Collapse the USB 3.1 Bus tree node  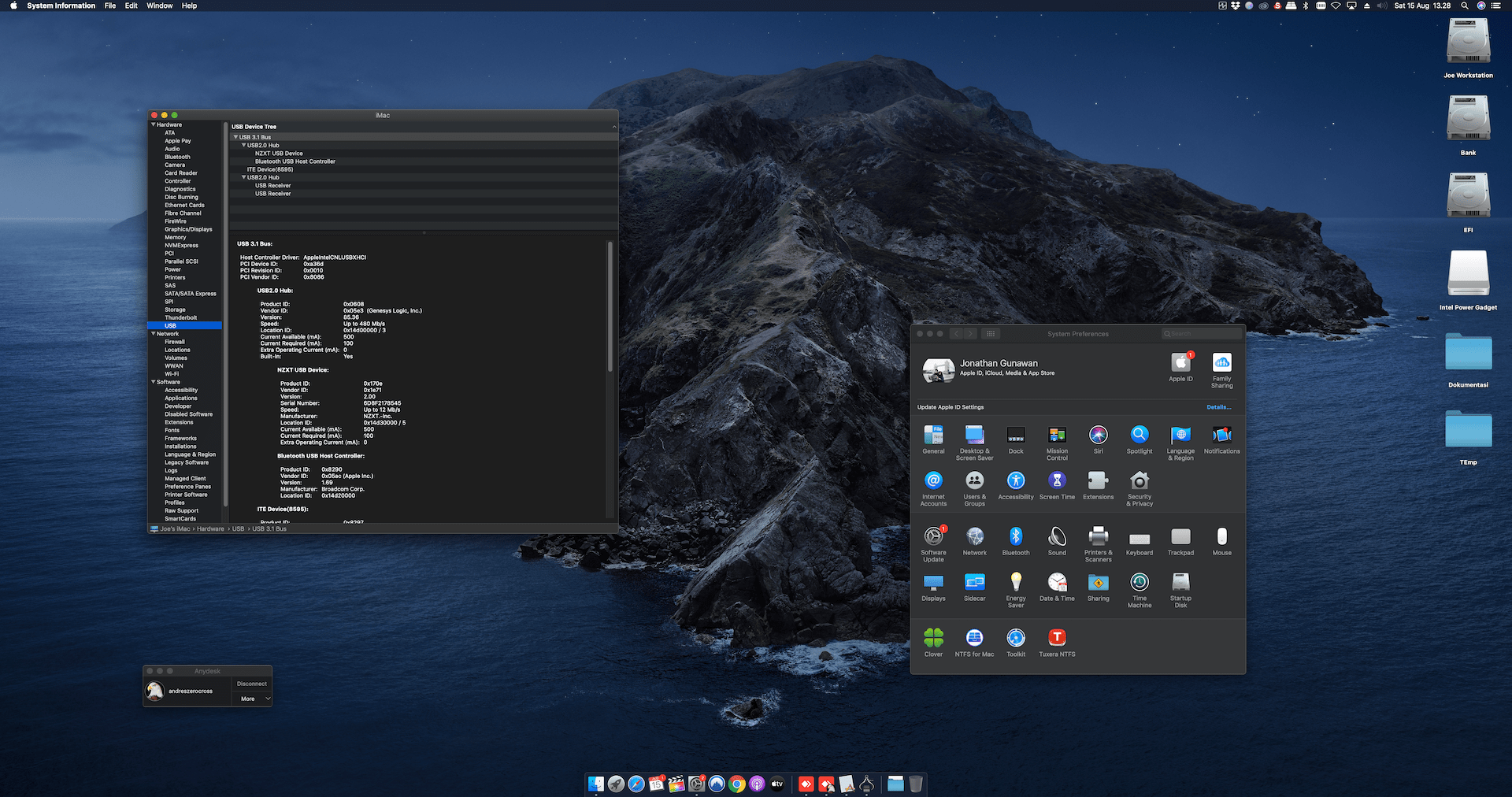pyautogui.click(x=235, y=137)
